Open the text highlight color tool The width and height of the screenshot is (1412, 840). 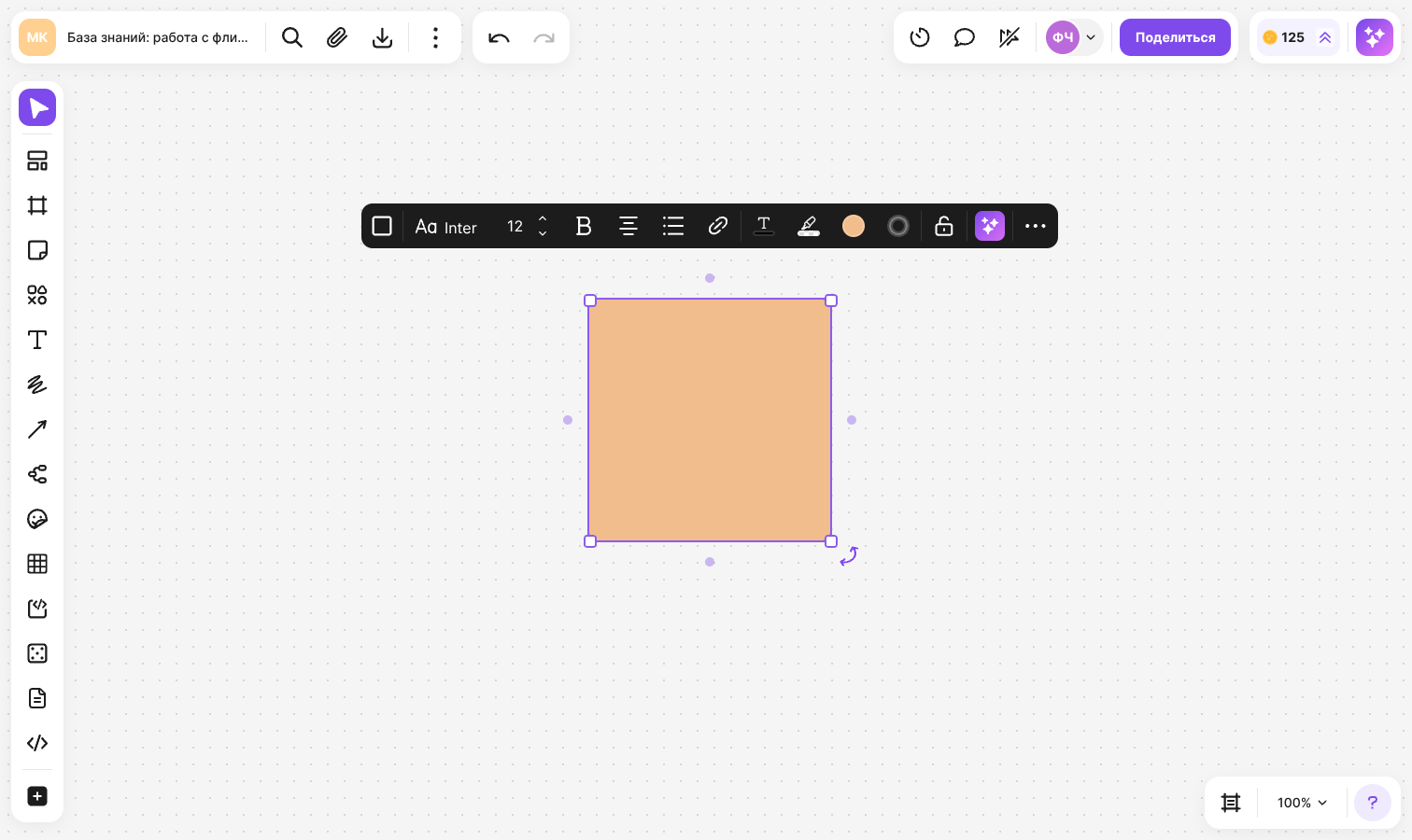pyautogui.click(x=809, y=226)
